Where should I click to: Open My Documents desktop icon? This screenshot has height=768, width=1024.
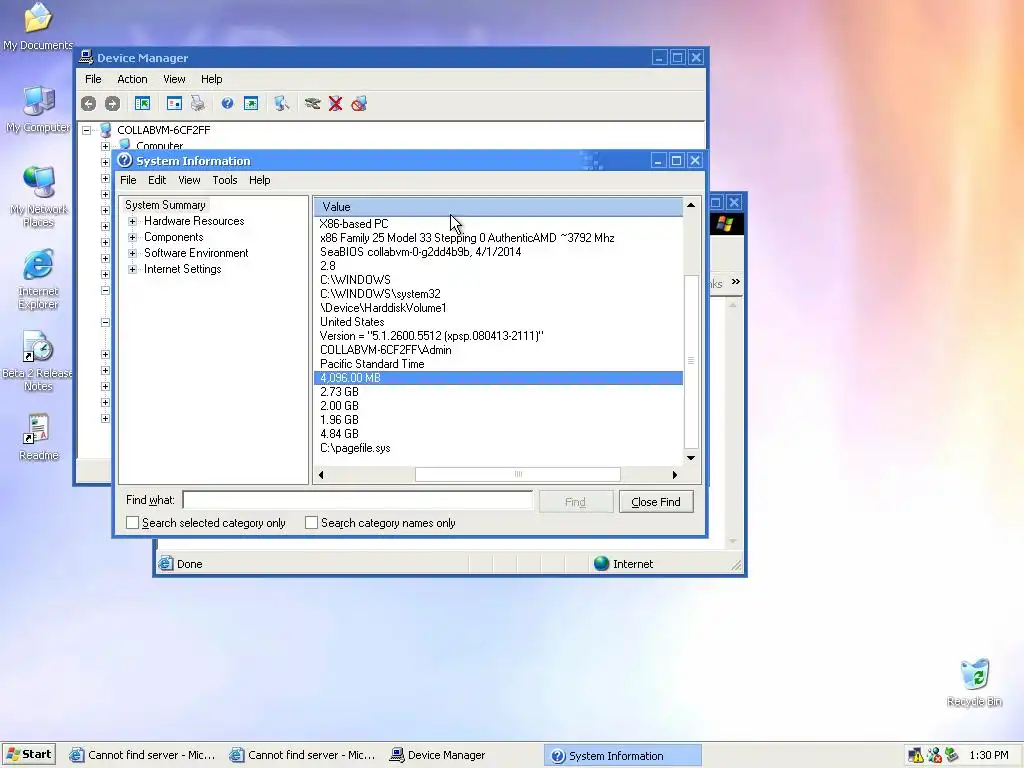coord(38,26)
